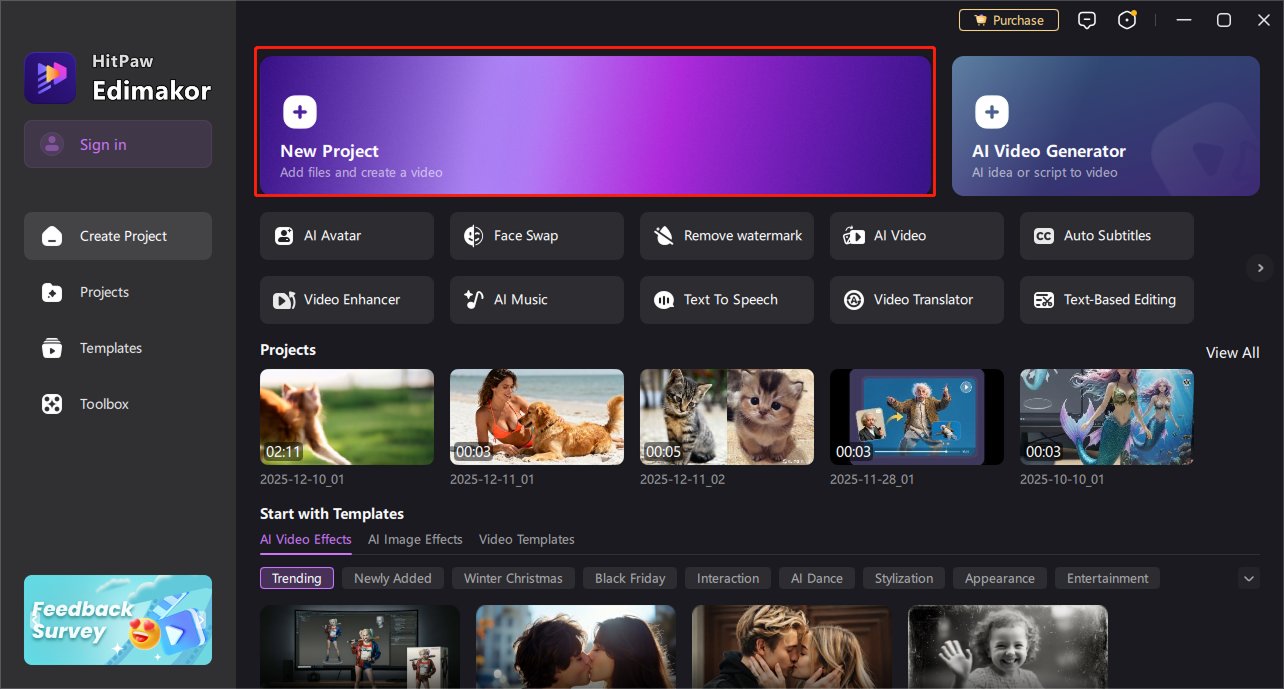Open the Auto Subtitles tool
This screenshot has height=689, width=1284.
(x=1106, y=236)
